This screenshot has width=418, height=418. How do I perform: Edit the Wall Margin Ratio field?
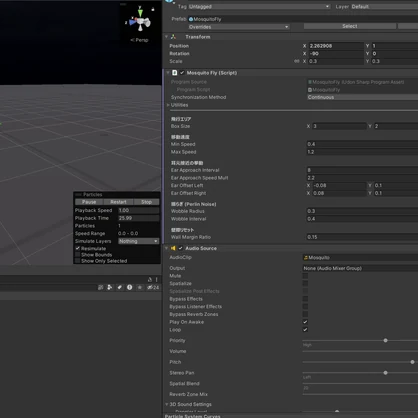(x=362, y=237)
